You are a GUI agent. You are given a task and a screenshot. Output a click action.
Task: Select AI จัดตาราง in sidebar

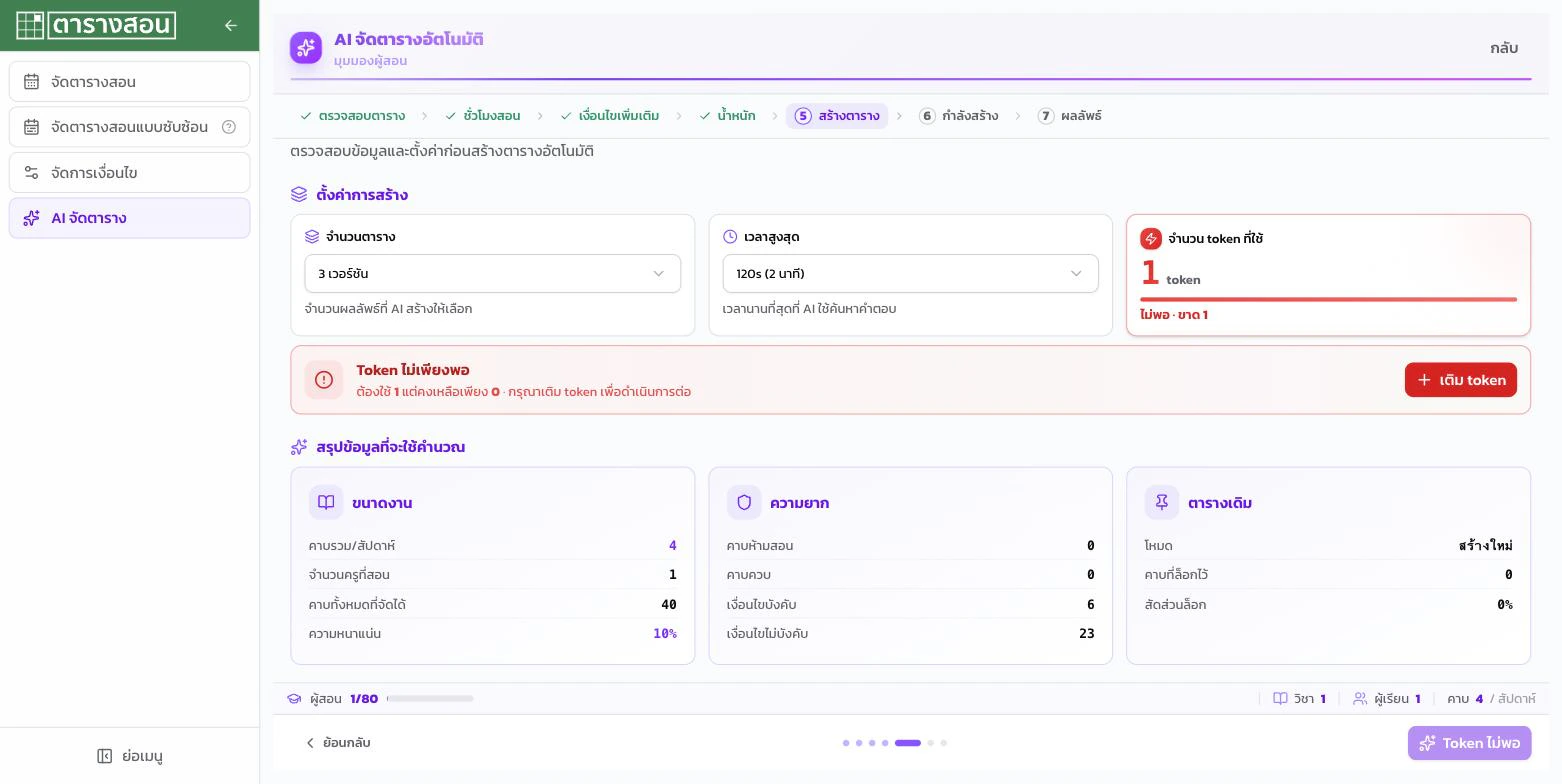point(130,218)
